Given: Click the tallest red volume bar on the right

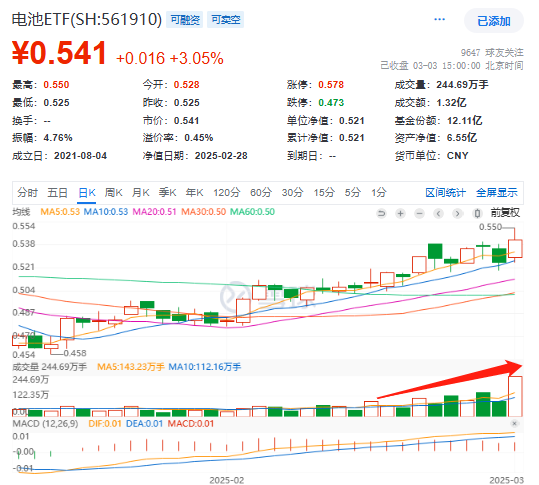Looking at the screenshot, I should point(515,396).
